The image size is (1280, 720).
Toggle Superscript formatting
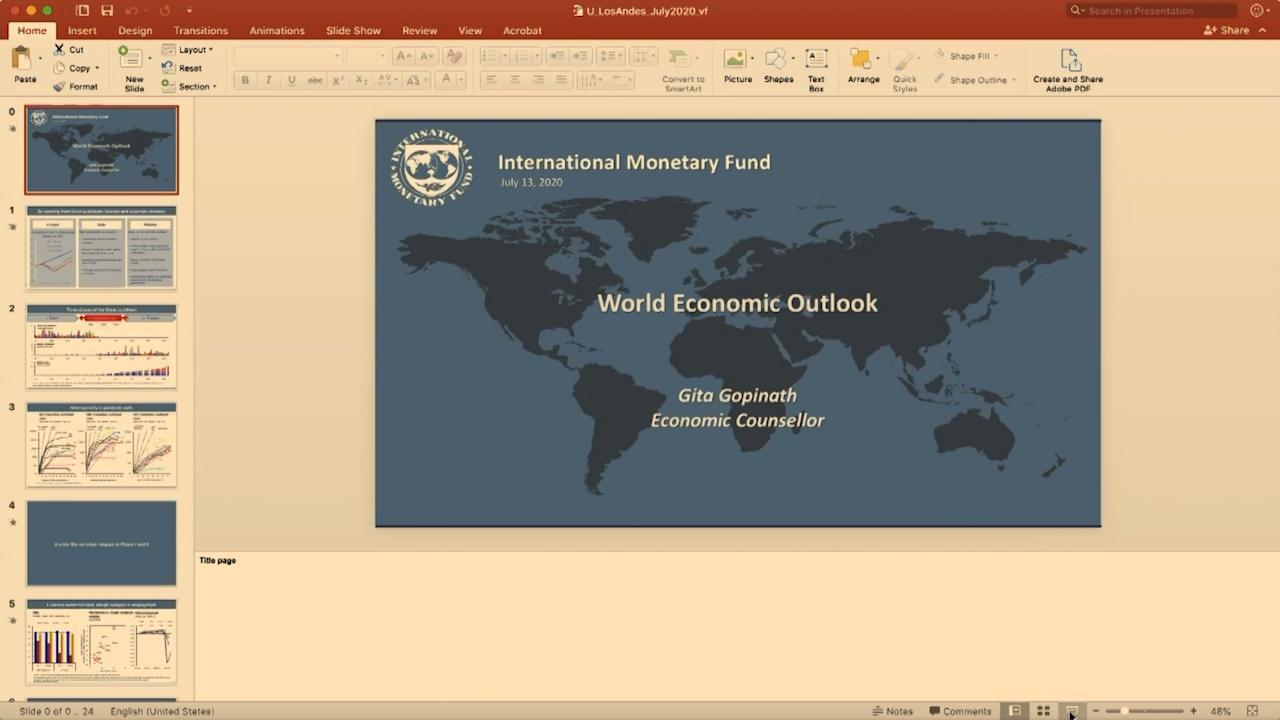[x=338, y=80]
